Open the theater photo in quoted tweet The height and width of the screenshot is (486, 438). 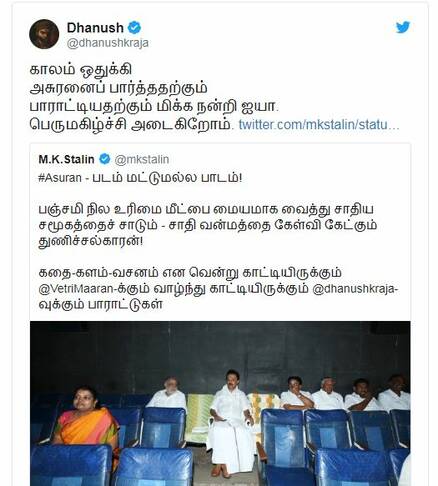220,403
